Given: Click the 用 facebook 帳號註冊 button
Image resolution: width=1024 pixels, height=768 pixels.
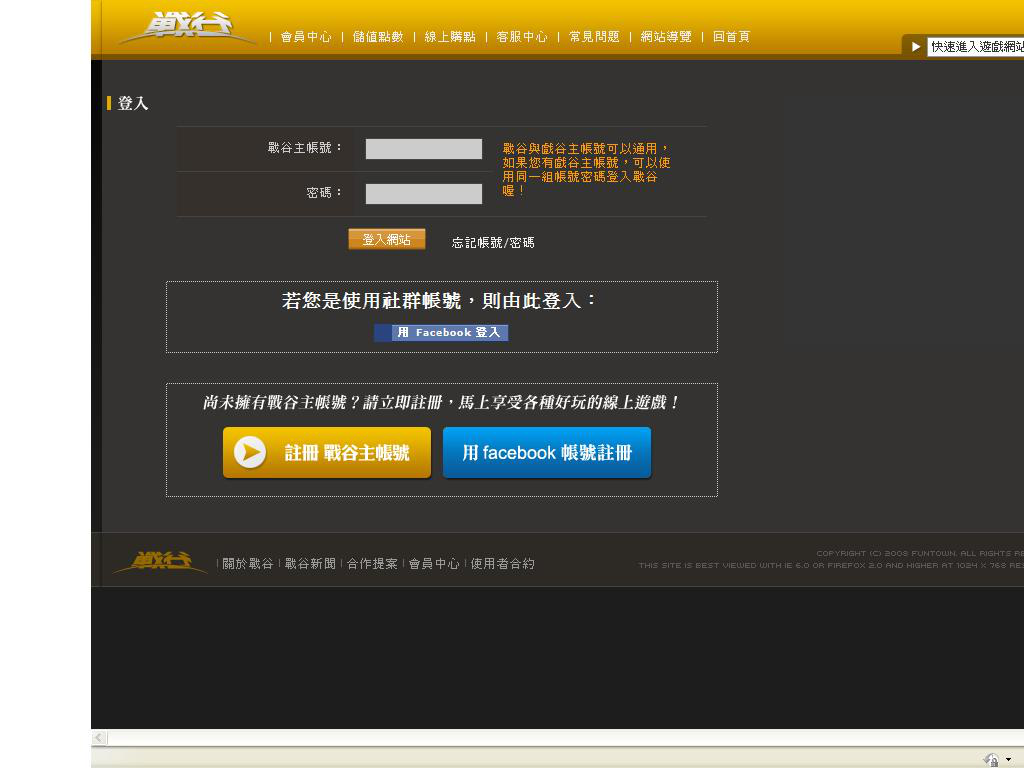Looking at the screenshot, I should pos(547,453).
